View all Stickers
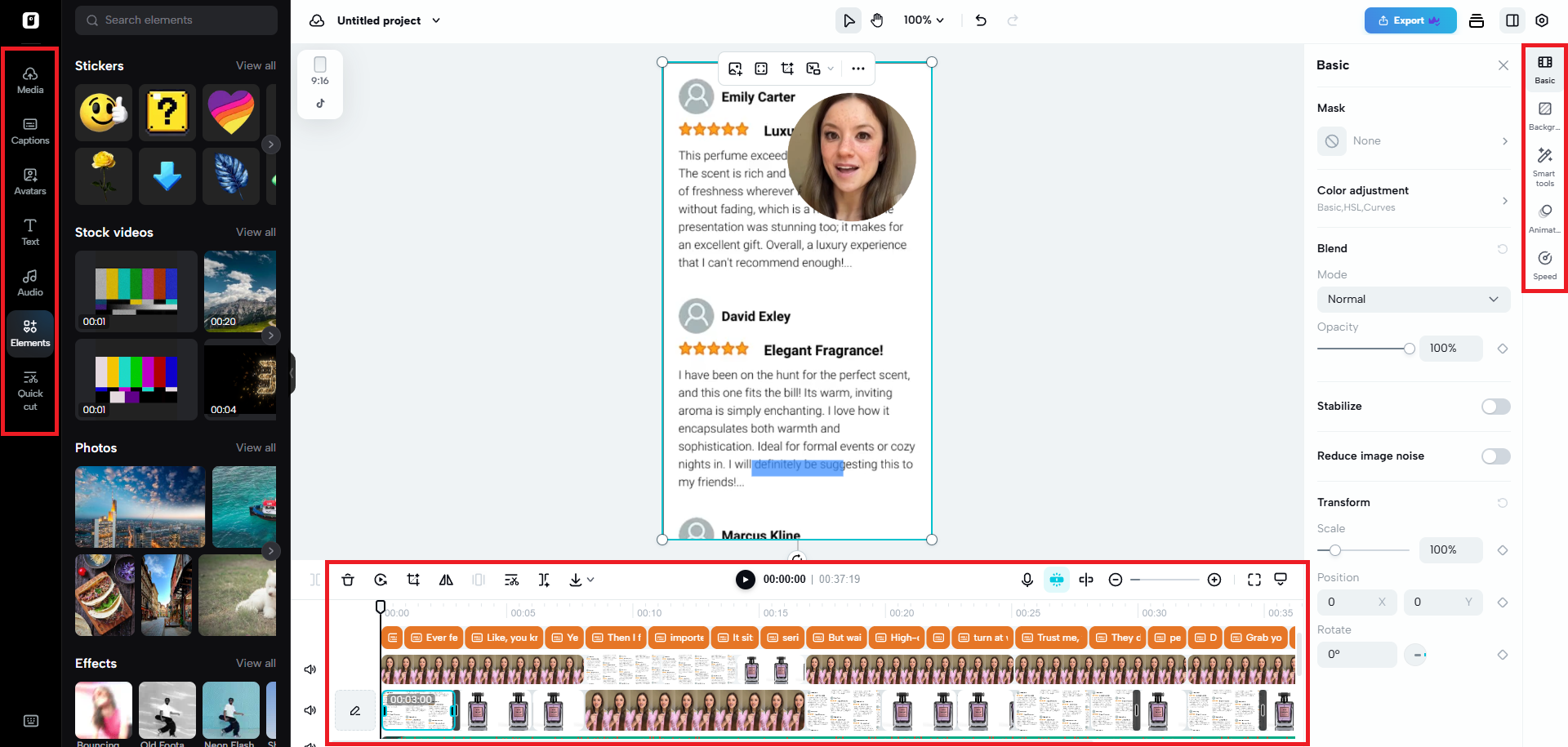1568x747 pixels. point(256,66)
